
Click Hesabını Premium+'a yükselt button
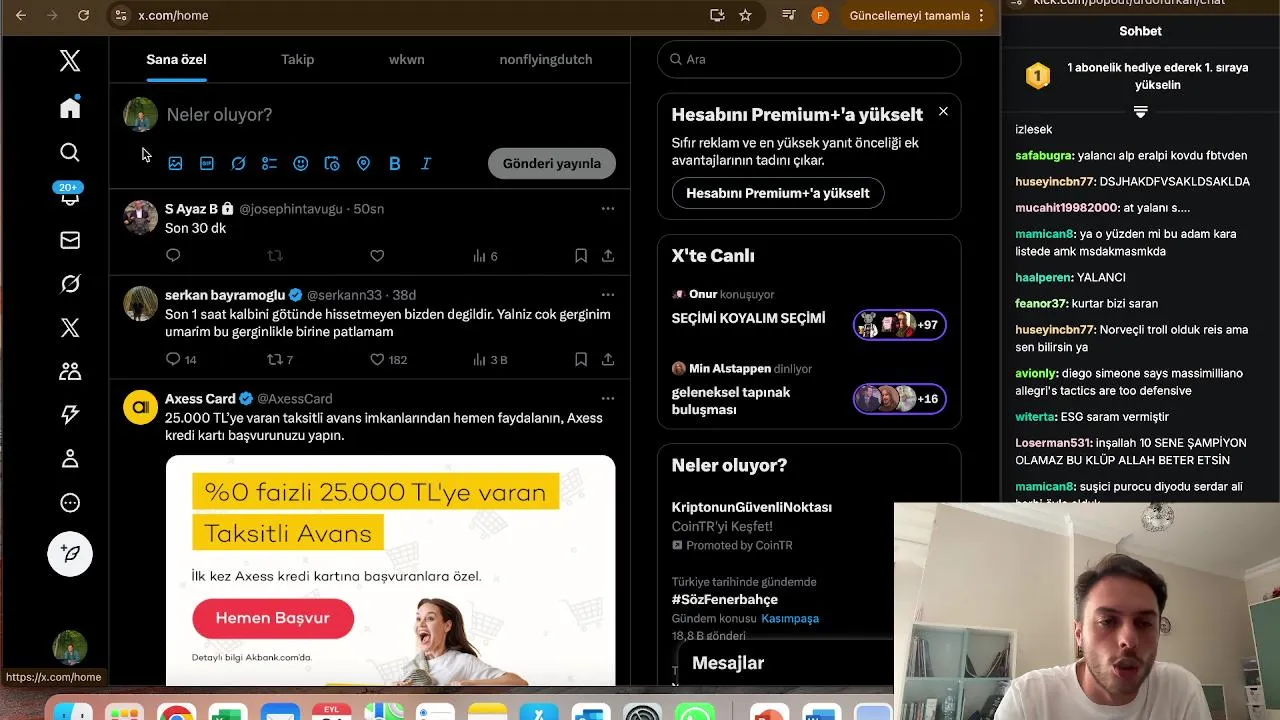pyautogui.click(x=778, y=193)
